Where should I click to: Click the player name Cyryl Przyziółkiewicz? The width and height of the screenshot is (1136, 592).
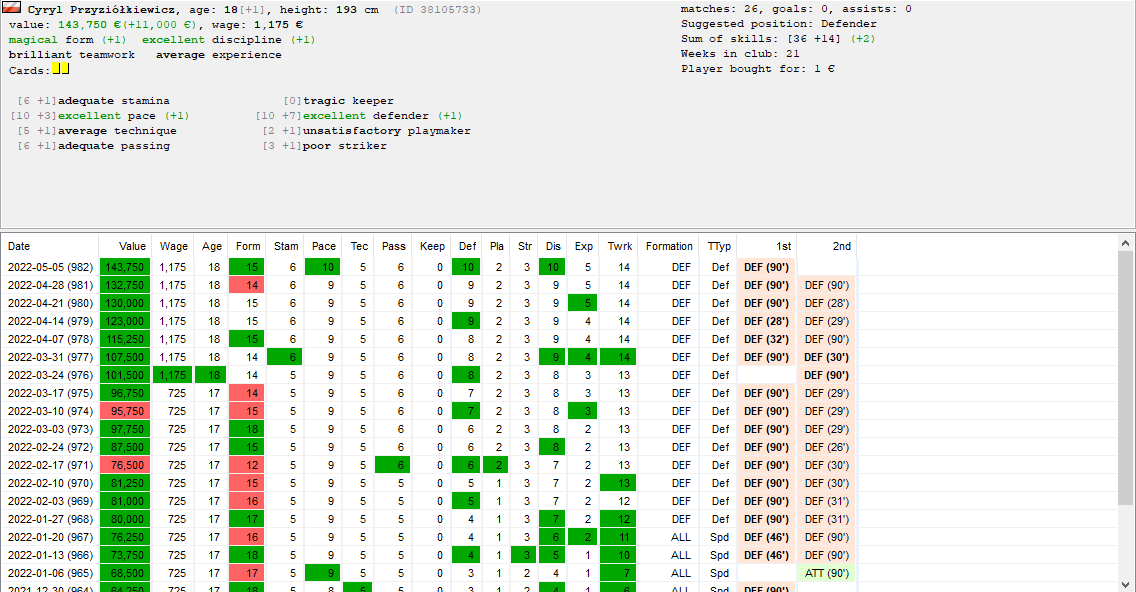pyautogui.click(x=104, y=9)
